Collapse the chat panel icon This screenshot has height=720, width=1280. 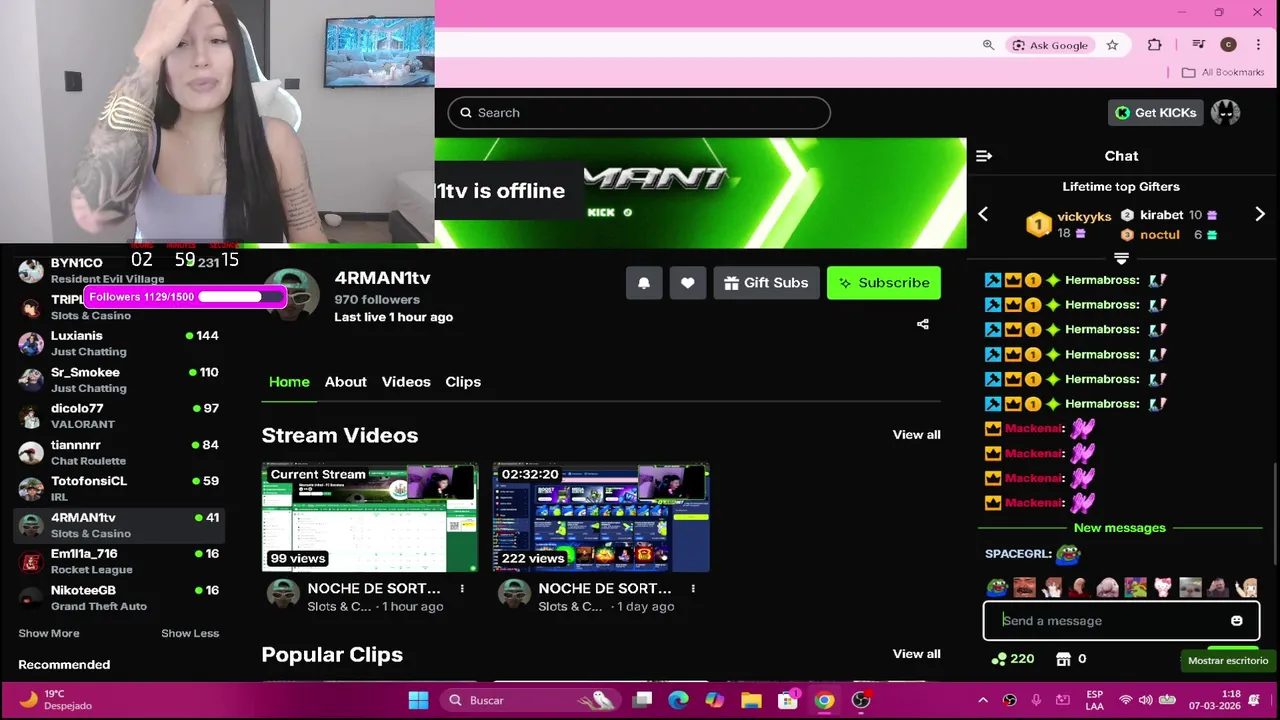[984, 156]
